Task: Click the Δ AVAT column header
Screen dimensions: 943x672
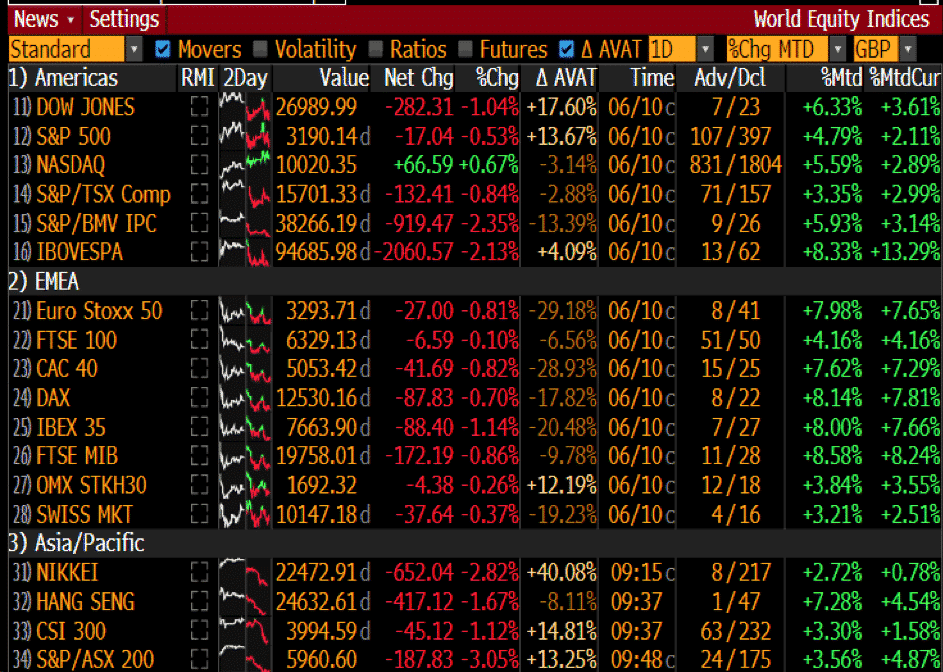Action: point(566,78)
